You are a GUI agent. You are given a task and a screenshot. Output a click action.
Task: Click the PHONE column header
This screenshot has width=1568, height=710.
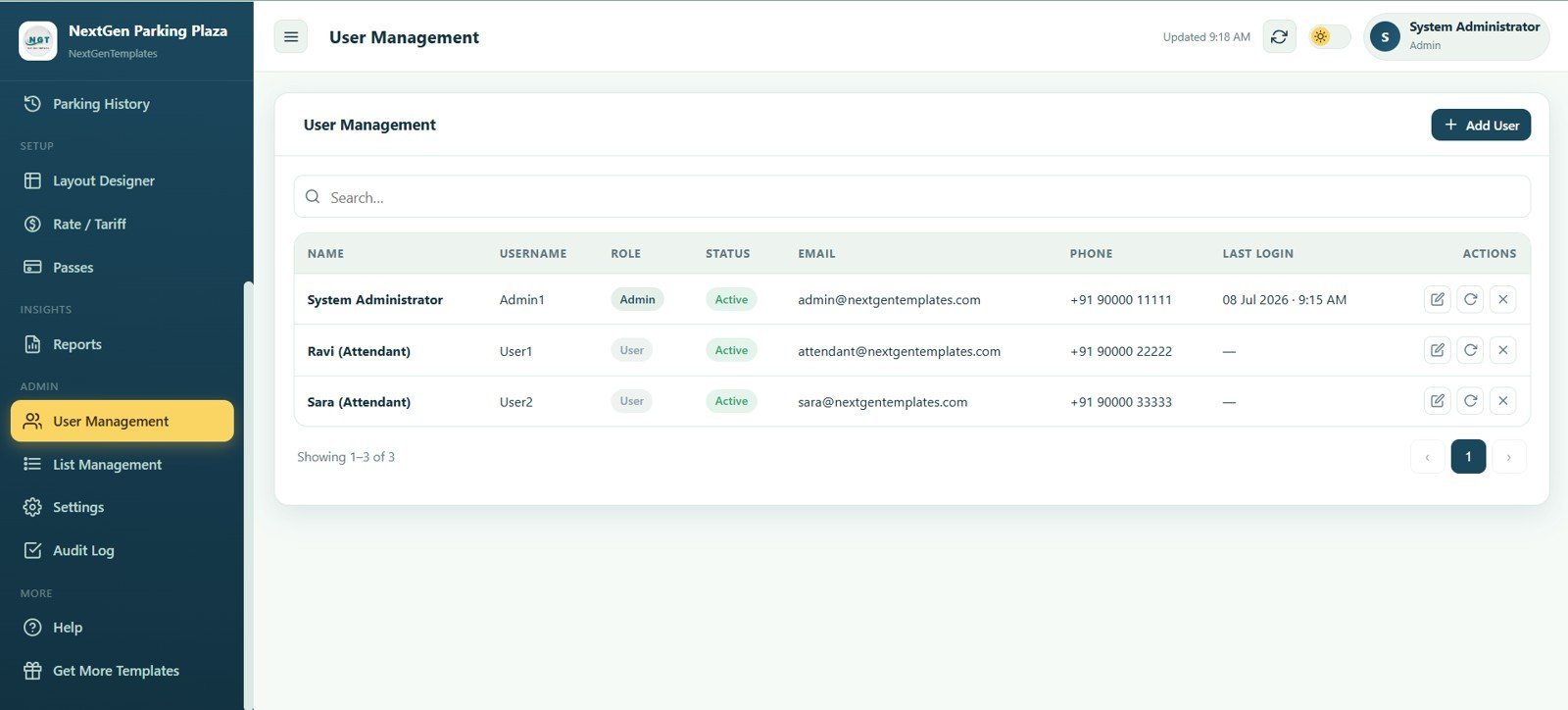(x=1091, y=253)
